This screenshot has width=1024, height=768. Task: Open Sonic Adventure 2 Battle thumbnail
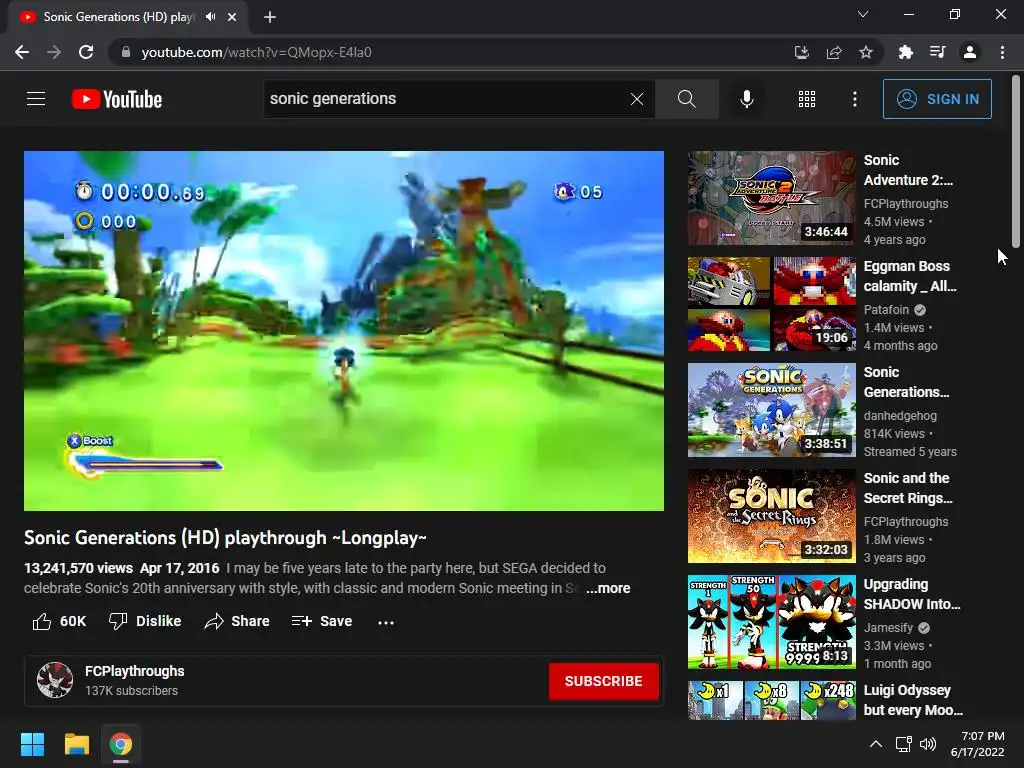(771, 198)
